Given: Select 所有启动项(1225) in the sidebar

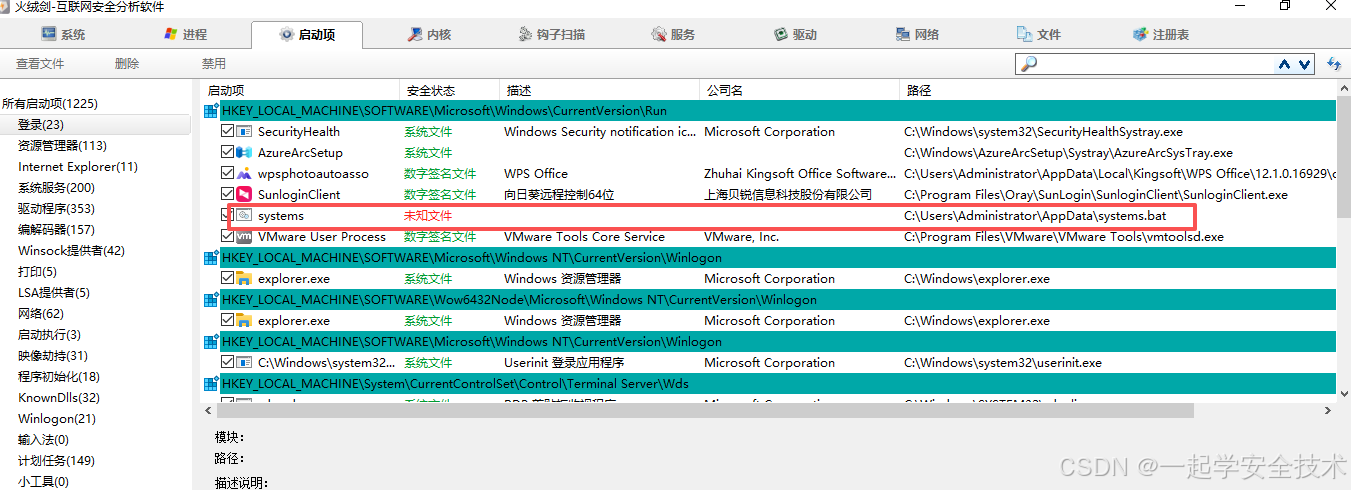Looking at the screenshot, I should tap(50, 104).
